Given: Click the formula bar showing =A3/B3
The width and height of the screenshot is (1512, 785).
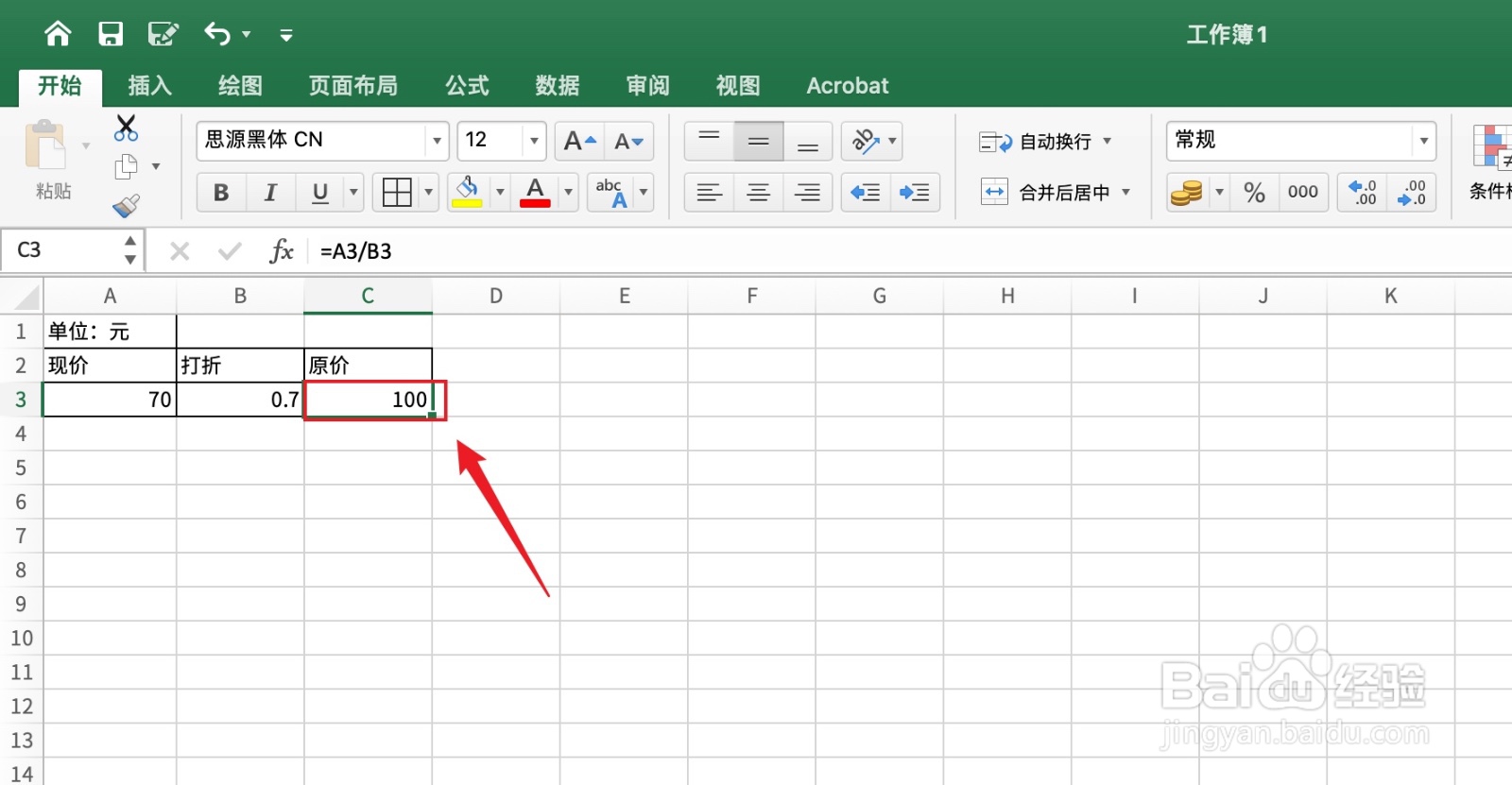Looking at the screenshot, I should [907, 251].
